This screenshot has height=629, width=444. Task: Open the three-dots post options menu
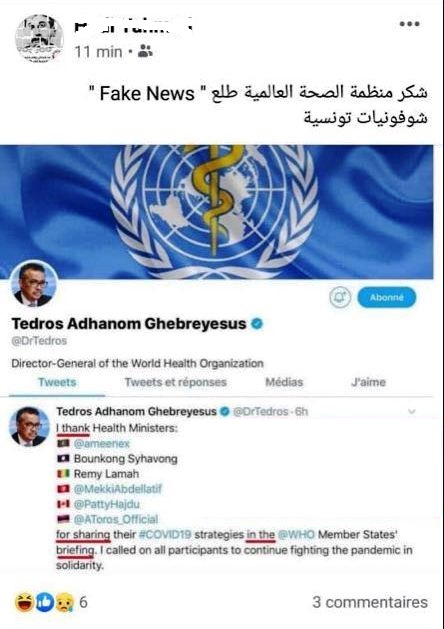[410, 24]
